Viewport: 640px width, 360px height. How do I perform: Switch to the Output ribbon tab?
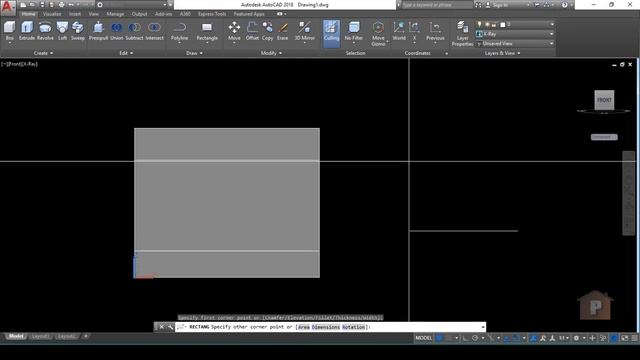point(139,14)
